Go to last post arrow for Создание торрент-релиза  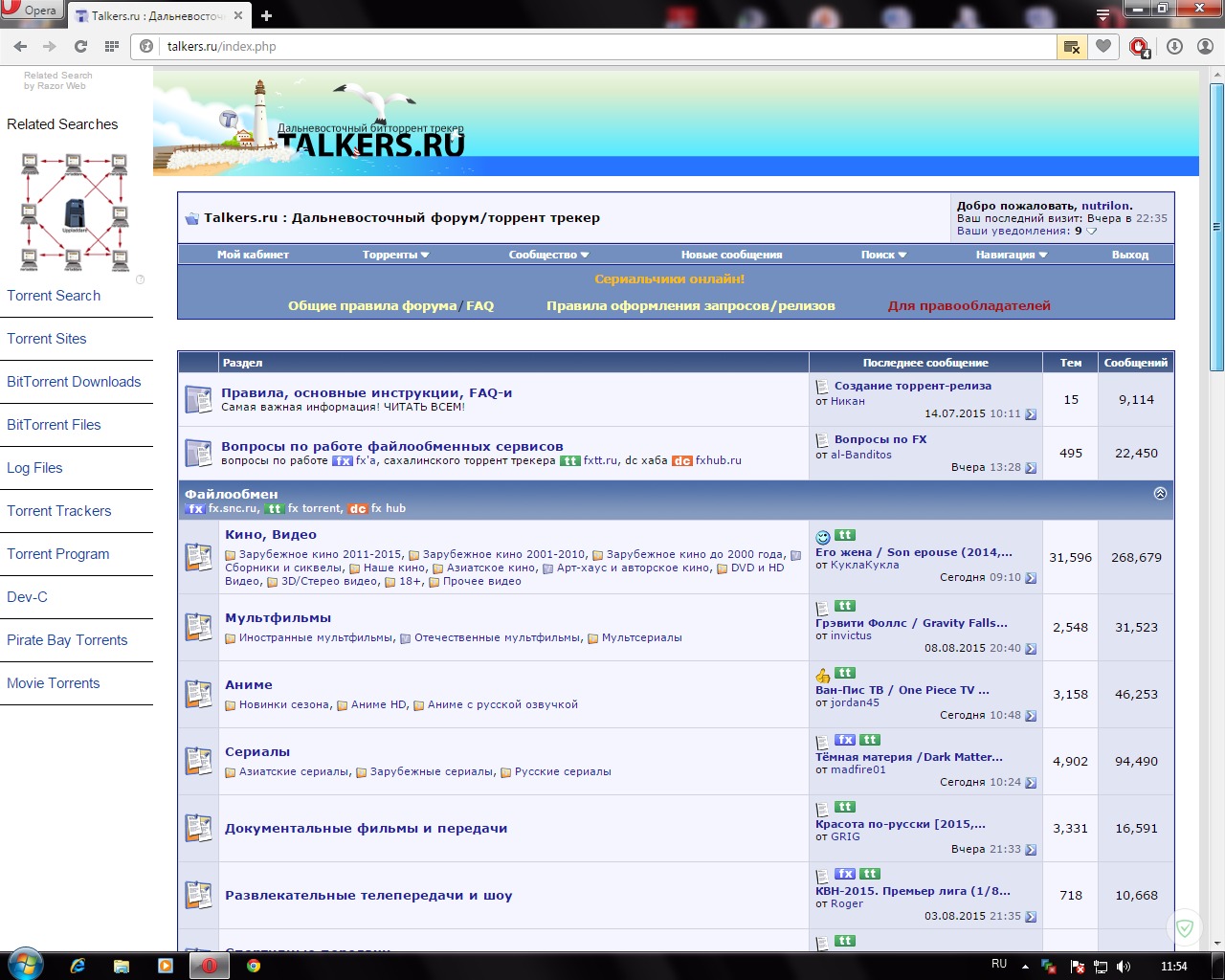pyautogui.click(x=1031, y=414)
